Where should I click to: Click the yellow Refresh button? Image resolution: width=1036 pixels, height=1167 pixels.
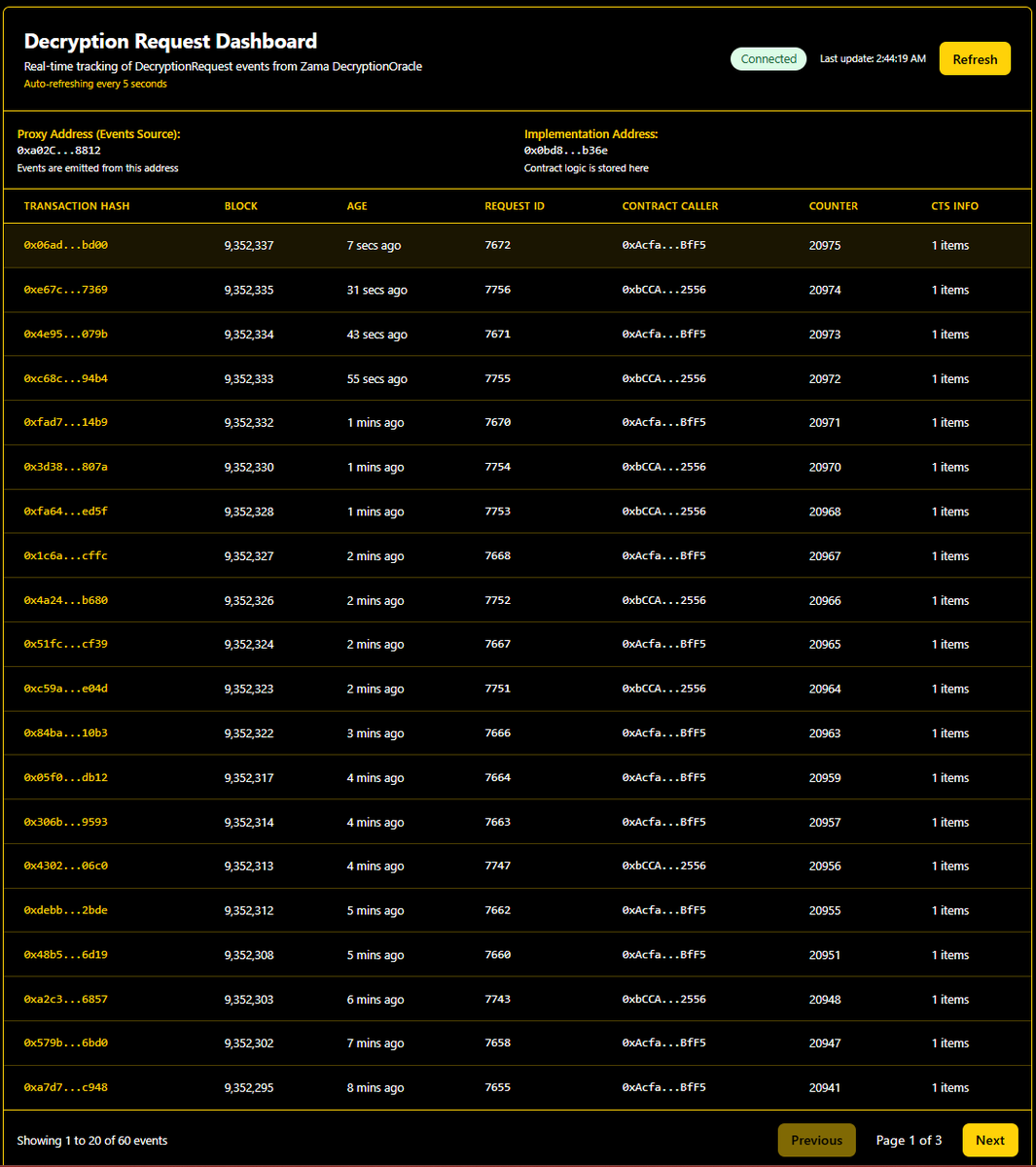point(975,59)
